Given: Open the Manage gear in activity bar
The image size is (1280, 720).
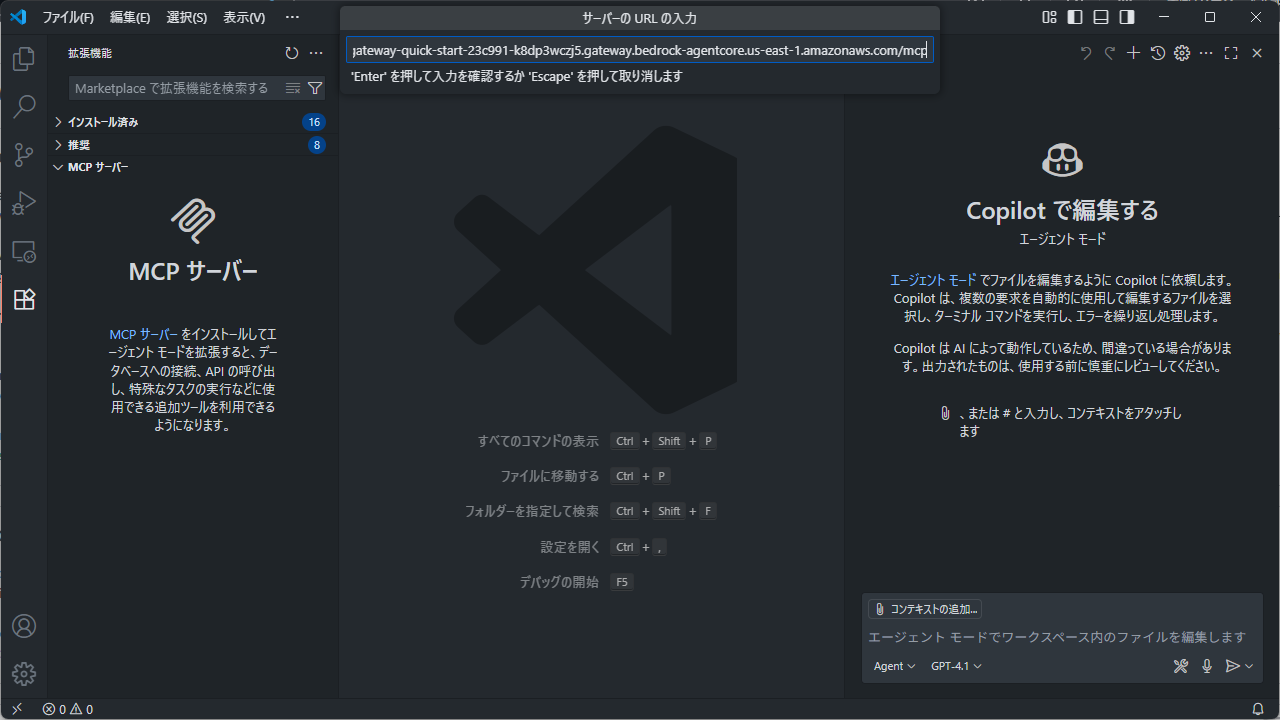Looking at the screenshot, I should point(24,674).
